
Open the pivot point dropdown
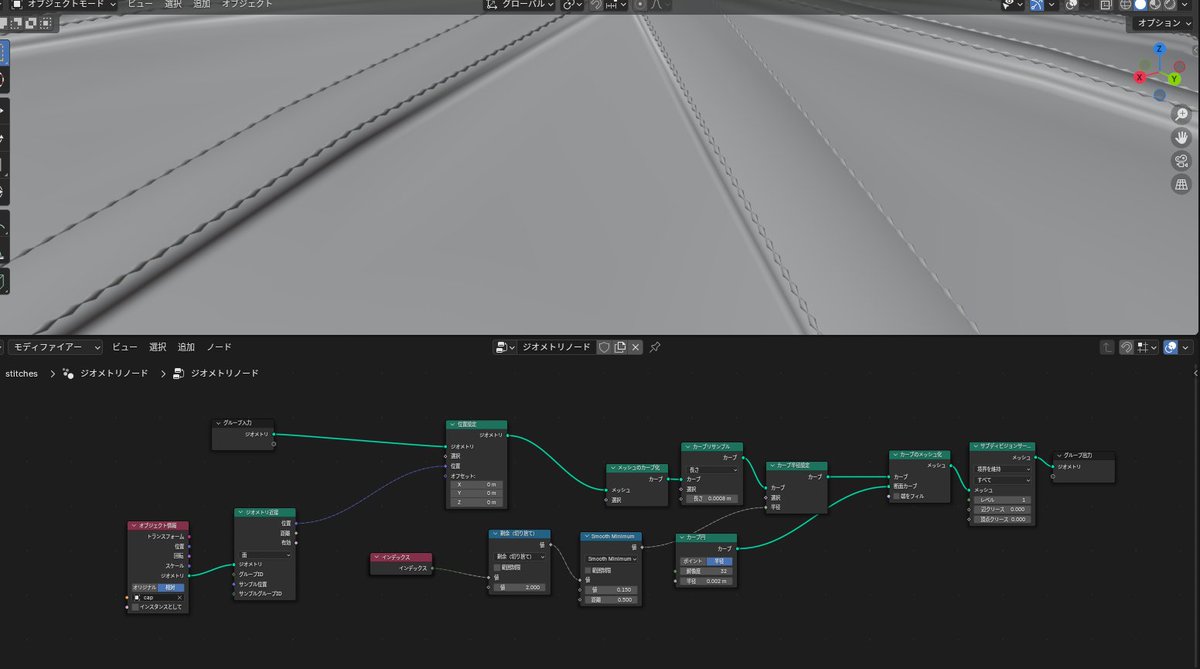tap(573, 4)
